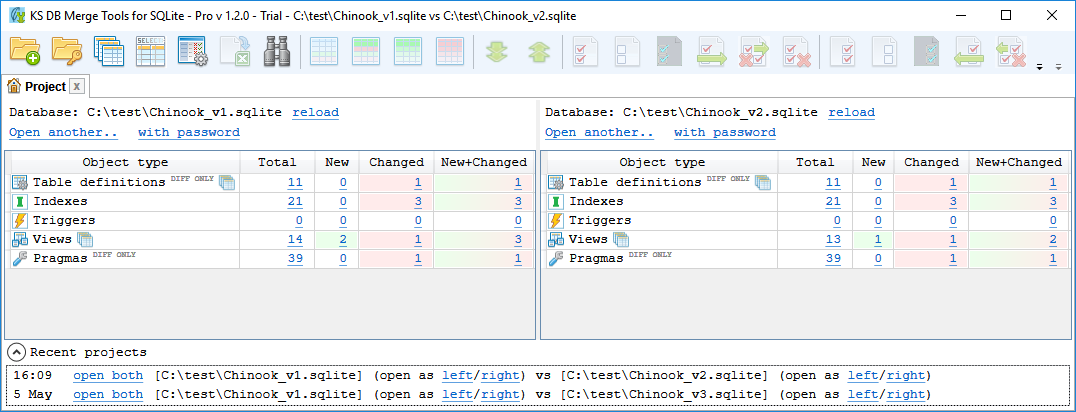Click 'Open another..' under the Chinook_v1 database

64,133
